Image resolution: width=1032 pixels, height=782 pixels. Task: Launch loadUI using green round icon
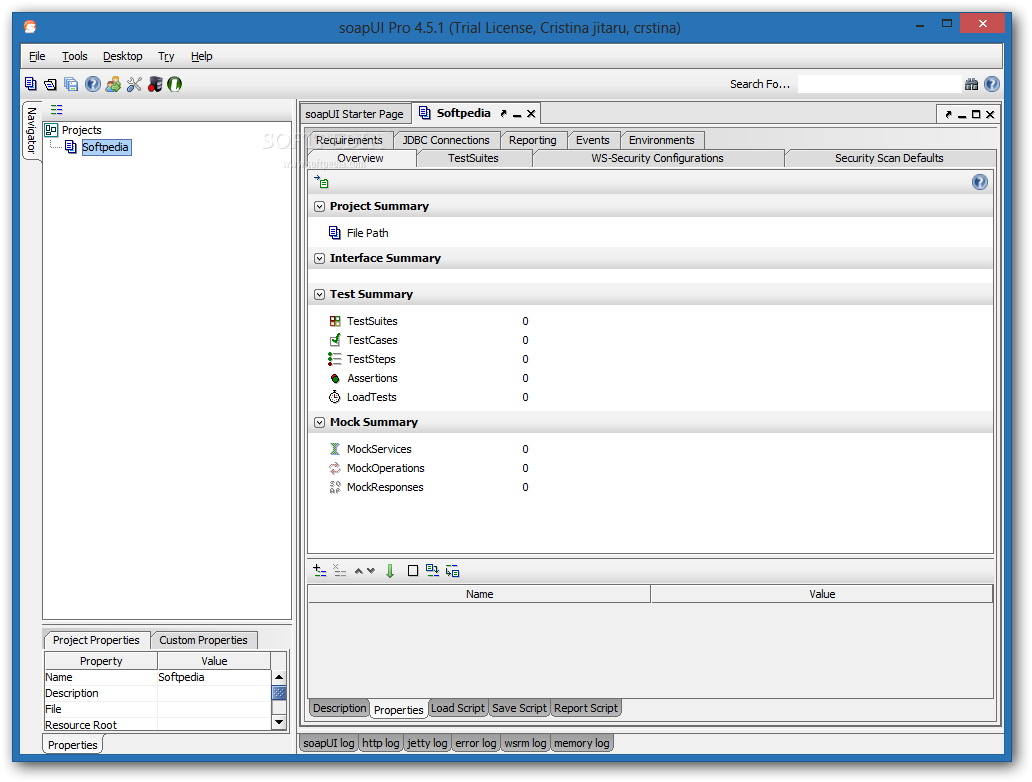click(174, 84)
